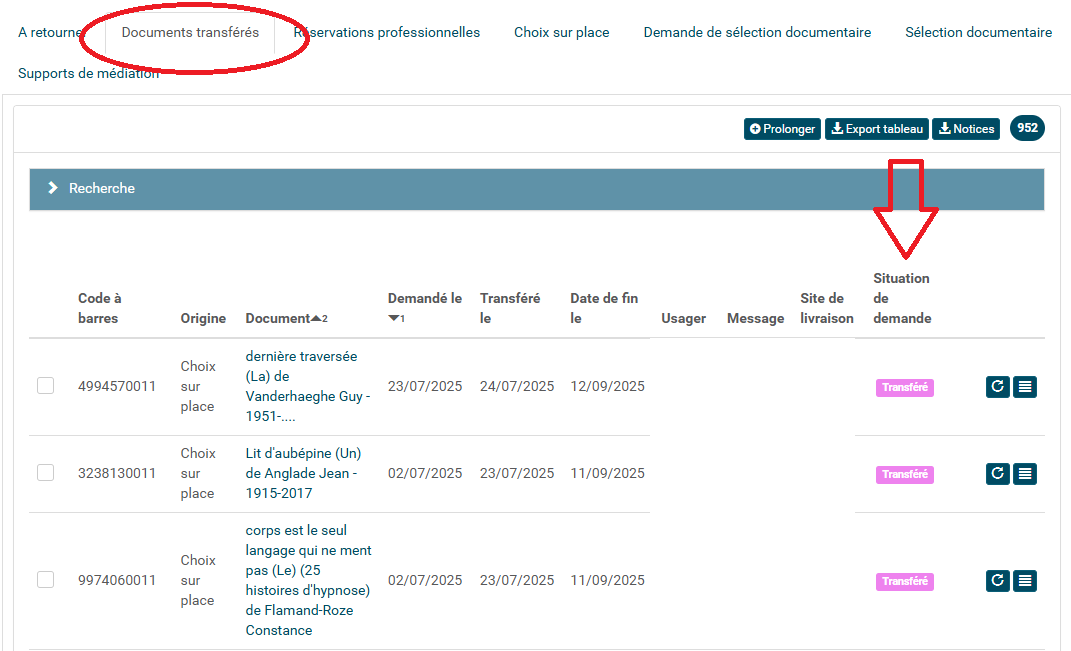Click the refresh icon on the hypnose book row
This screenshot has width=1071, height=651.
point(997,580)
